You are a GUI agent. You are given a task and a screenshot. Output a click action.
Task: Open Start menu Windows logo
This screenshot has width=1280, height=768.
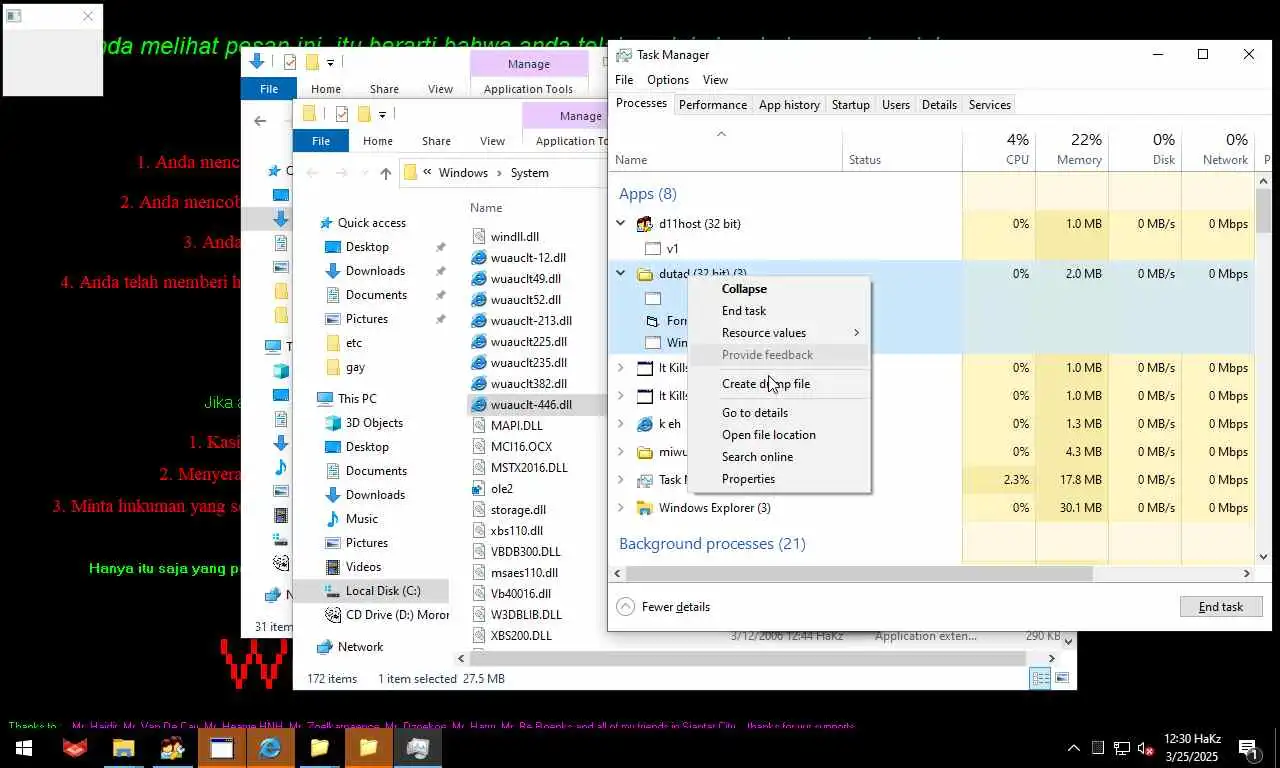tap(23, 747)
